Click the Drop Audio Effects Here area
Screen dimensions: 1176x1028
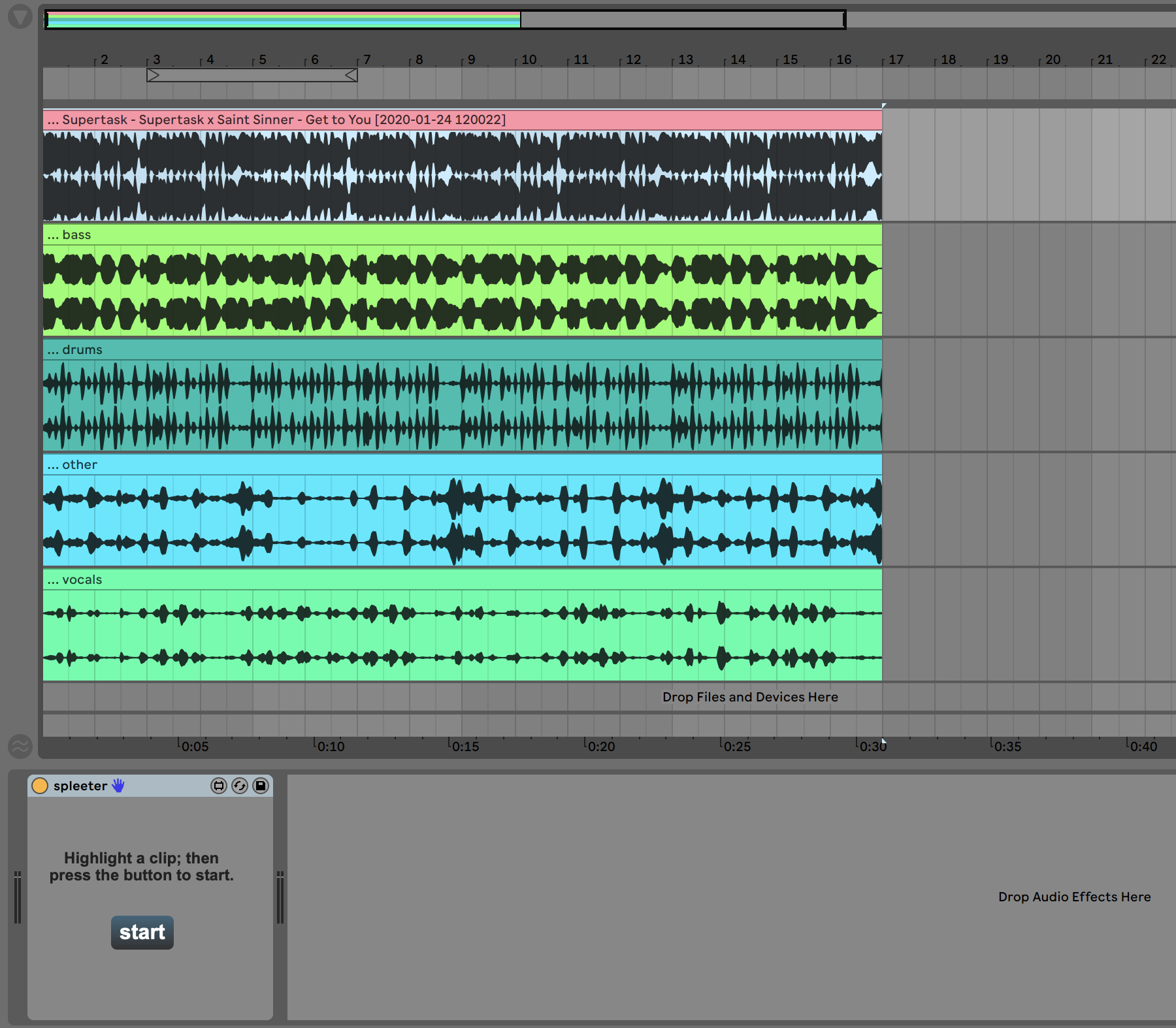coord(1073,897)
